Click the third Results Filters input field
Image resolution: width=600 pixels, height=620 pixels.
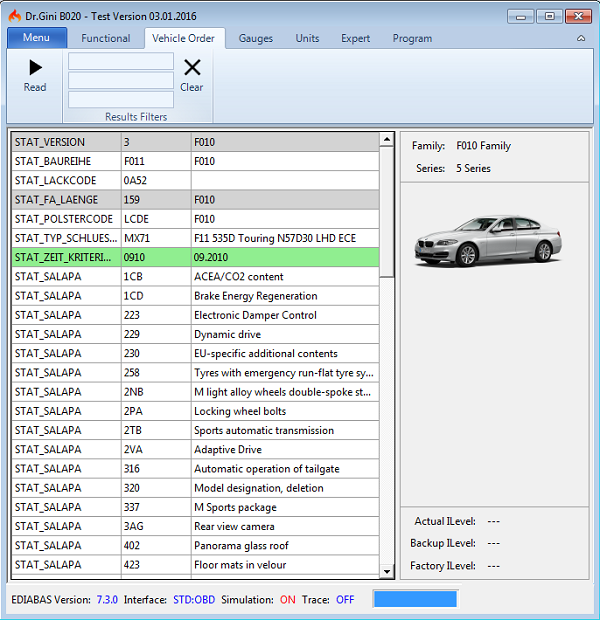121,99
